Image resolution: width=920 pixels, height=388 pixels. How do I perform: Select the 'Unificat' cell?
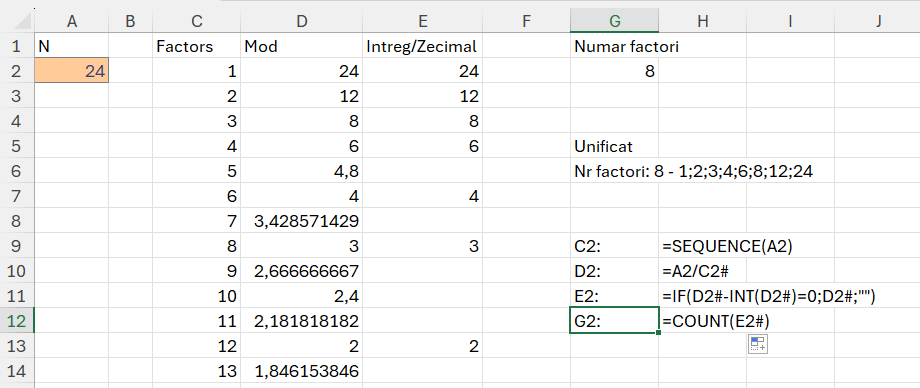pyautogui.click(x=614, y=146)
